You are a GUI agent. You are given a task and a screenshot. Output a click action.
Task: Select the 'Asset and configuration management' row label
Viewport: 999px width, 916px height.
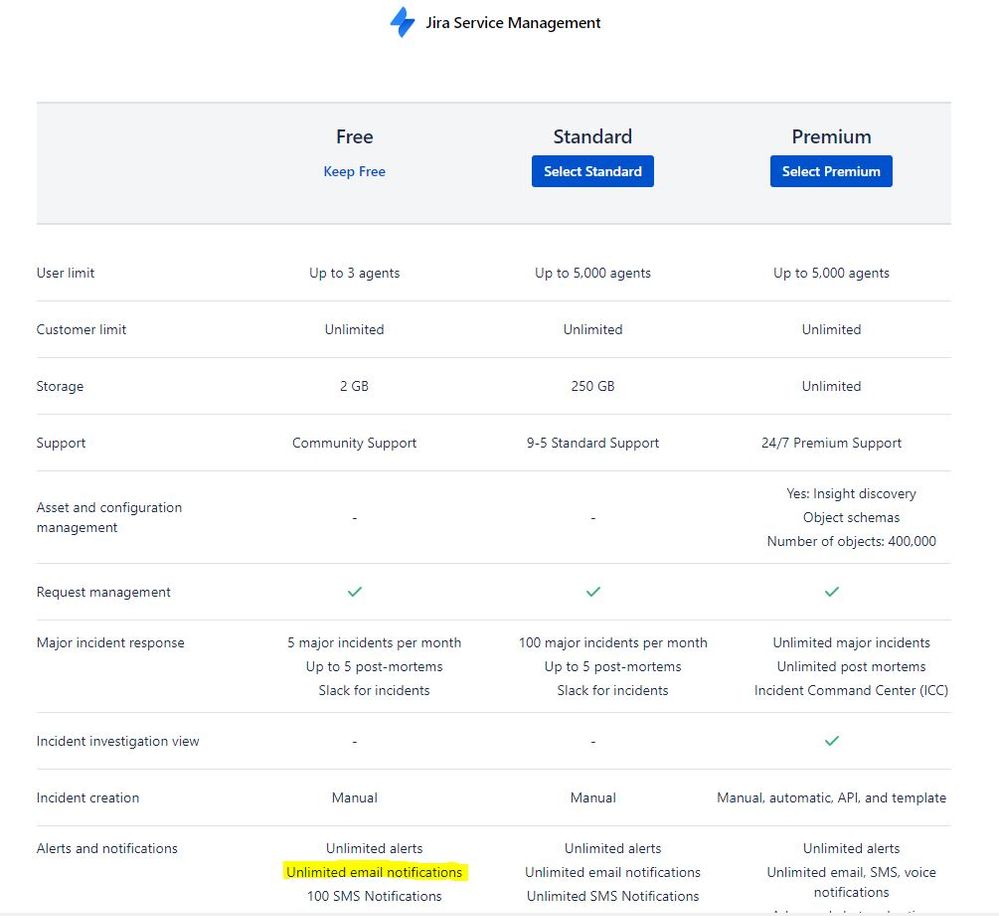pos(109,517)
